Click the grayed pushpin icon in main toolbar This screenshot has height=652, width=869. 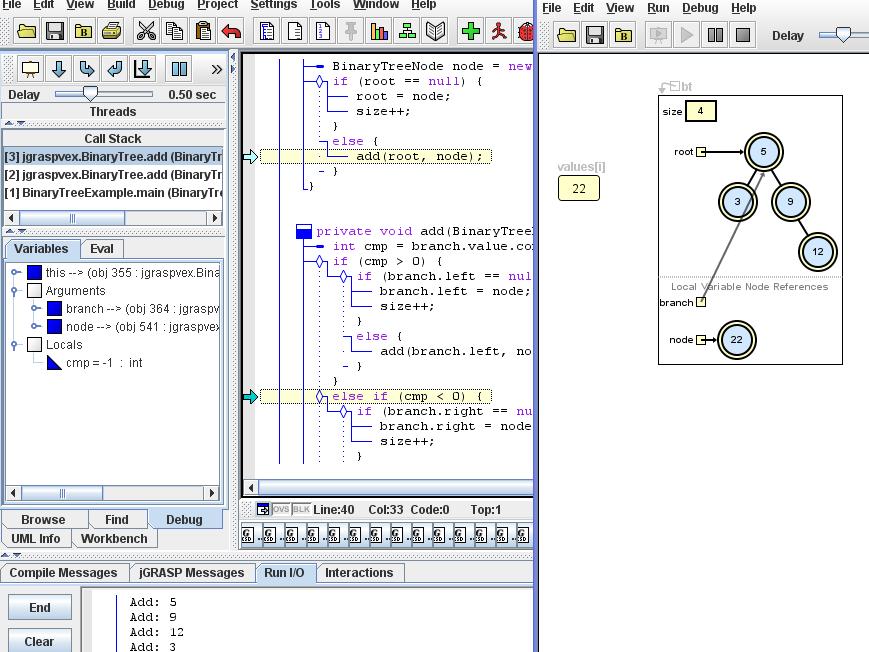click(x=351, y=31)
